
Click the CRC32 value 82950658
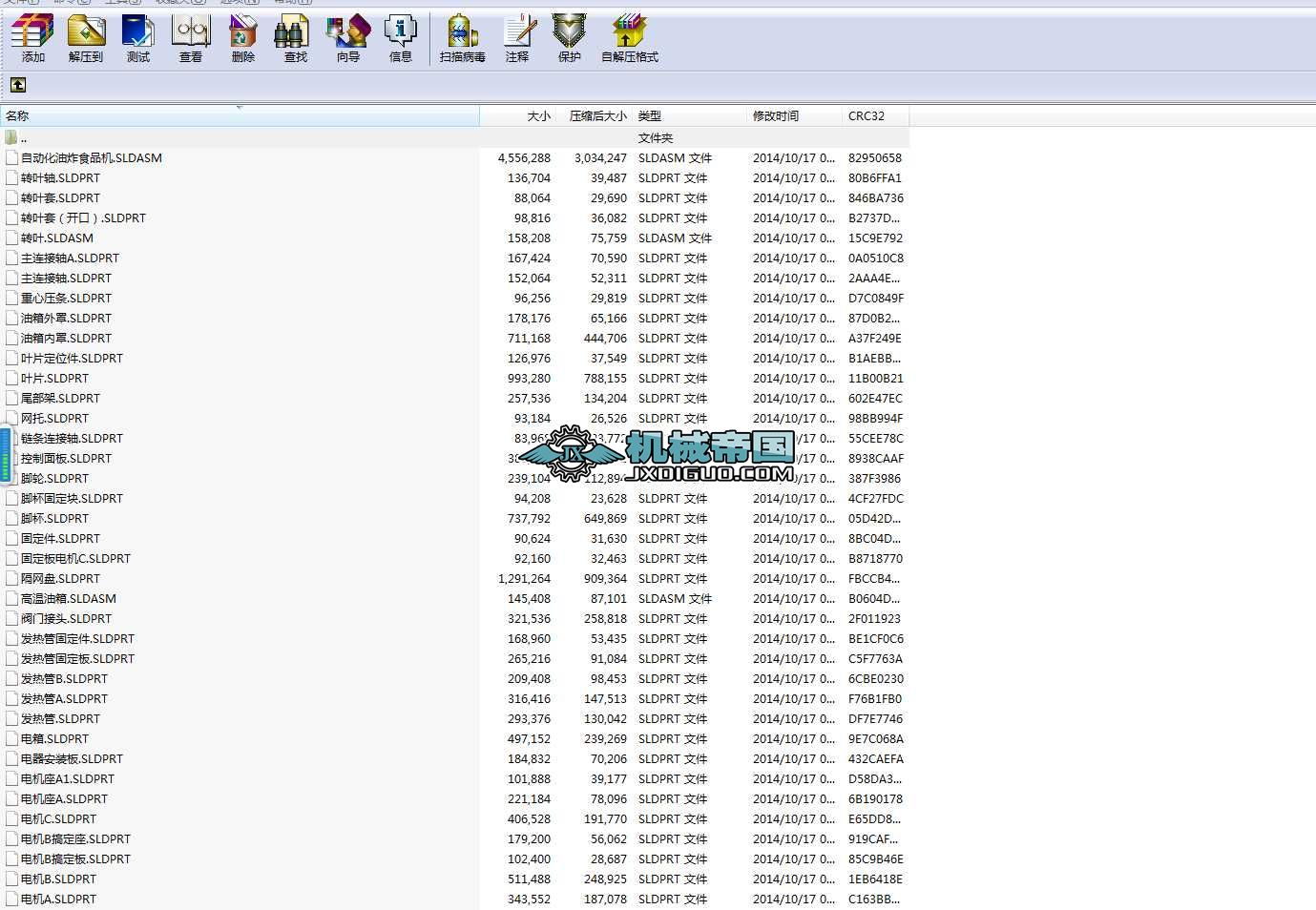(x=875, y=158)
